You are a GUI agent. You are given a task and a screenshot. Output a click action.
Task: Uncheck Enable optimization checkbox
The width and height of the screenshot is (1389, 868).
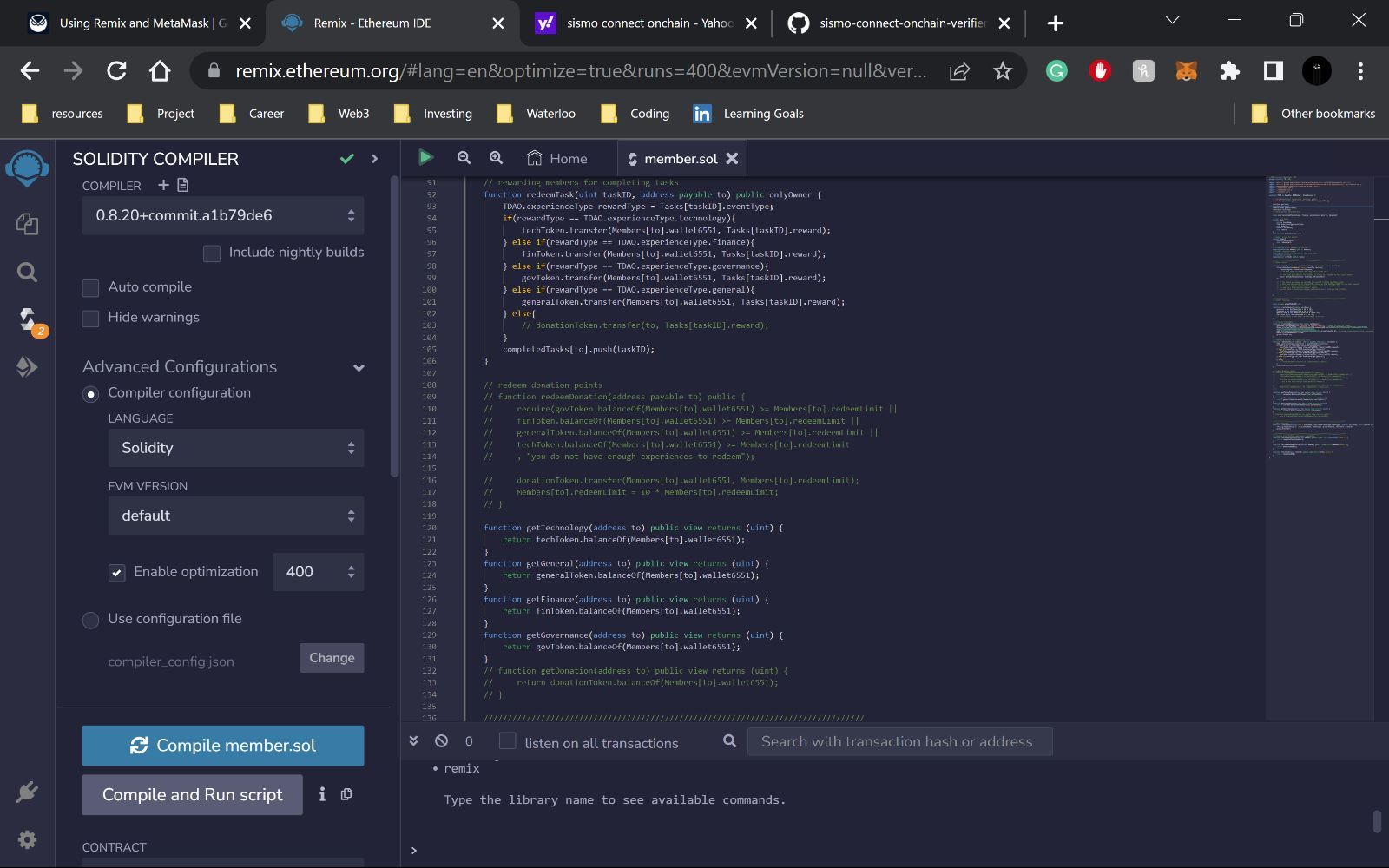[x=116, y=573]
